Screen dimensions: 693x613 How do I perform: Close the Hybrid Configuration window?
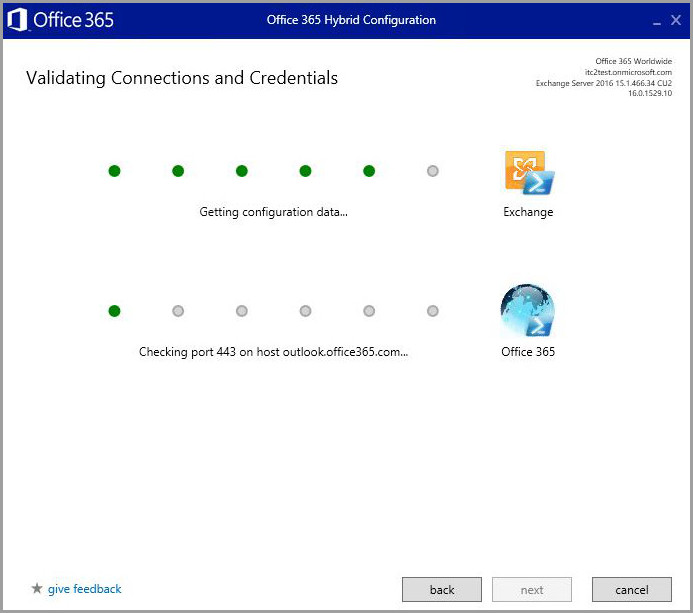click(676, 20)
